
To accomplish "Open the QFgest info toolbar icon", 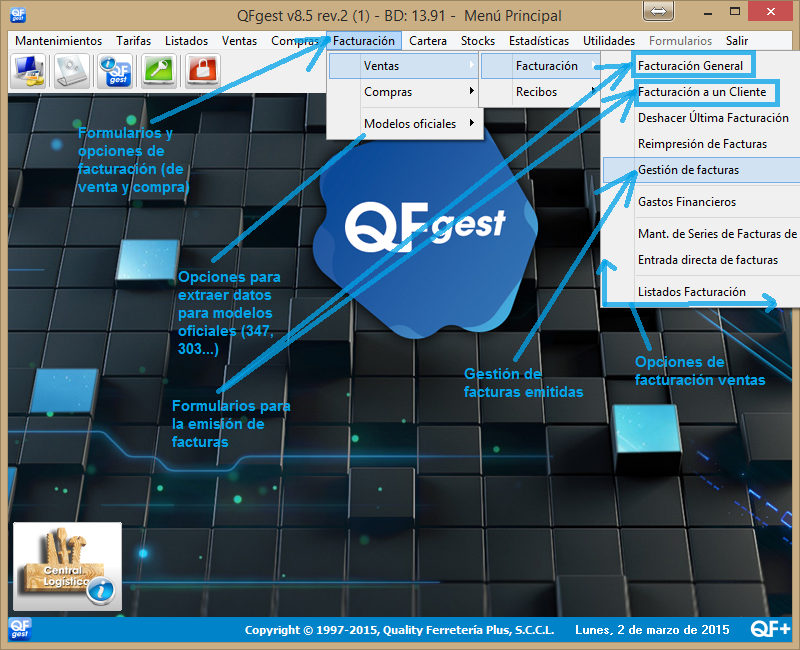I will [x=115, y=71].
